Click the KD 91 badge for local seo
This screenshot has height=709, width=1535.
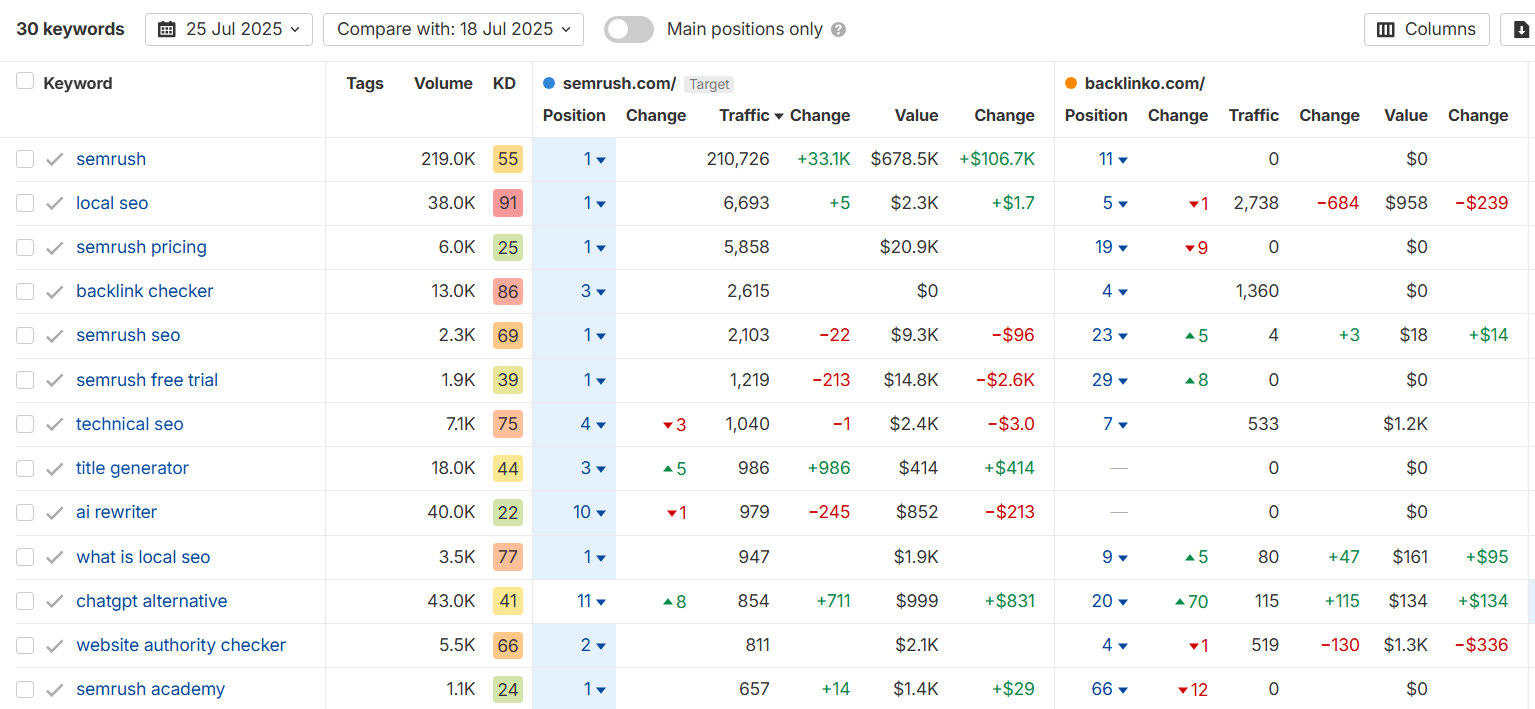pyautogui.click(x=507, y=203)
